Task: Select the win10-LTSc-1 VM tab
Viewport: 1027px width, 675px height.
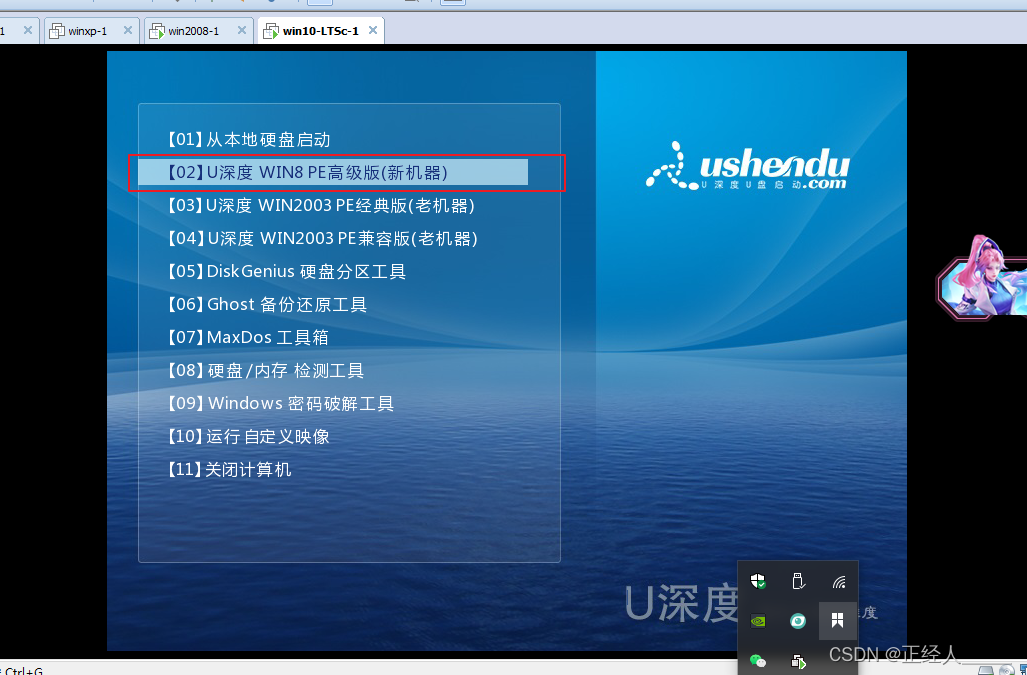Action: tap(320, 31)
